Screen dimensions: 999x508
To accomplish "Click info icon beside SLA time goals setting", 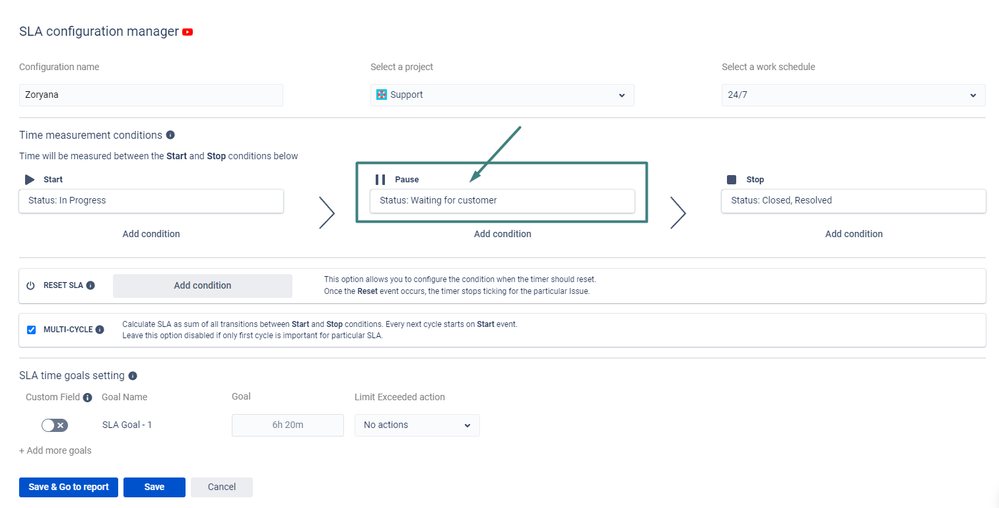I will [x=133, y=376].
